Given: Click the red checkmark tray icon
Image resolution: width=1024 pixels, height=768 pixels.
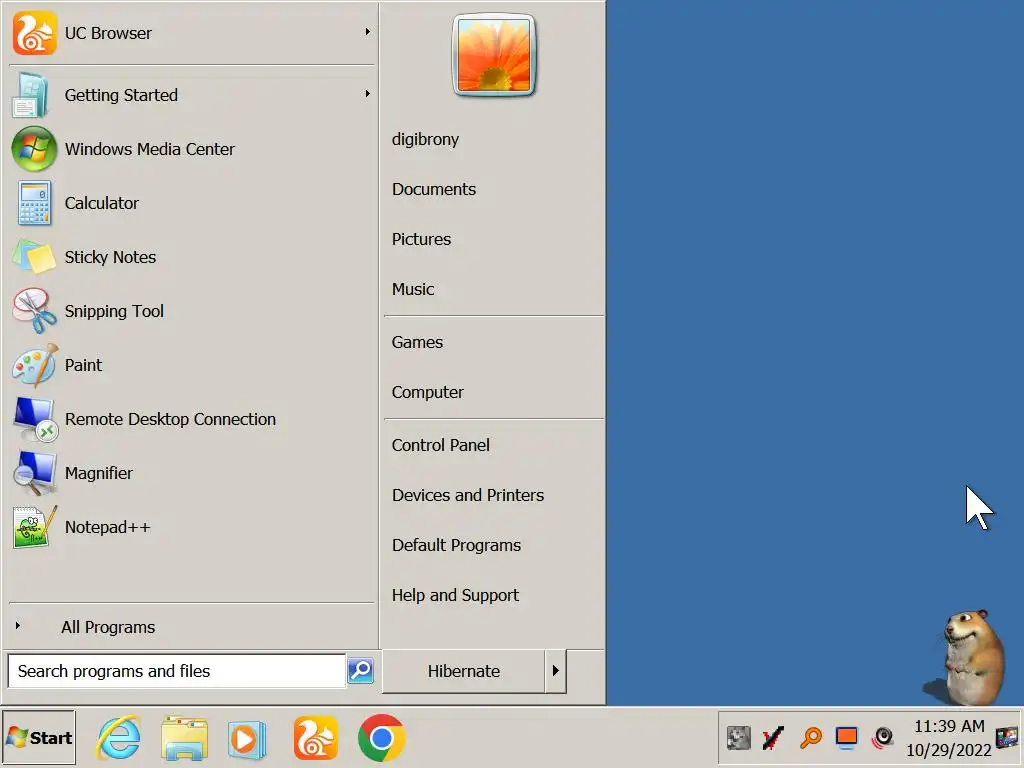Looking at the screenshot, I should click(x=773, y=738).
